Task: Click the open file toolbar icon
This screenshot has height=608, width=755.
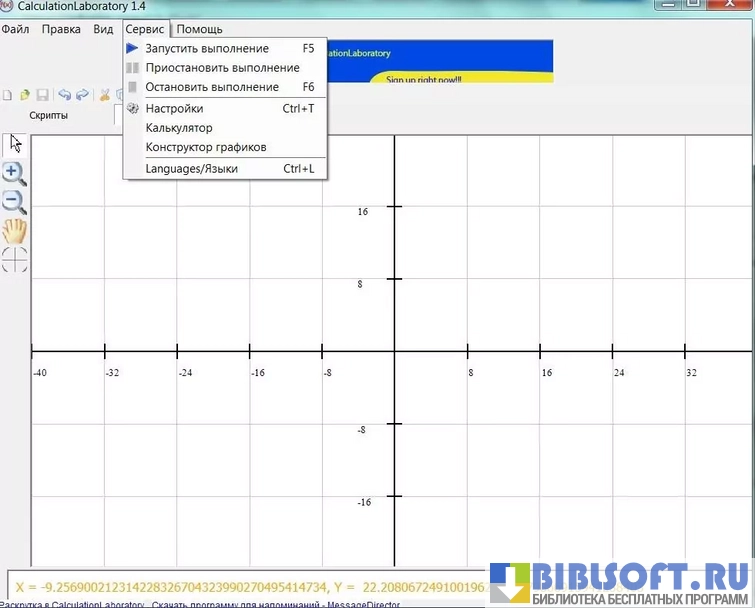Action: tap(25, 95)
